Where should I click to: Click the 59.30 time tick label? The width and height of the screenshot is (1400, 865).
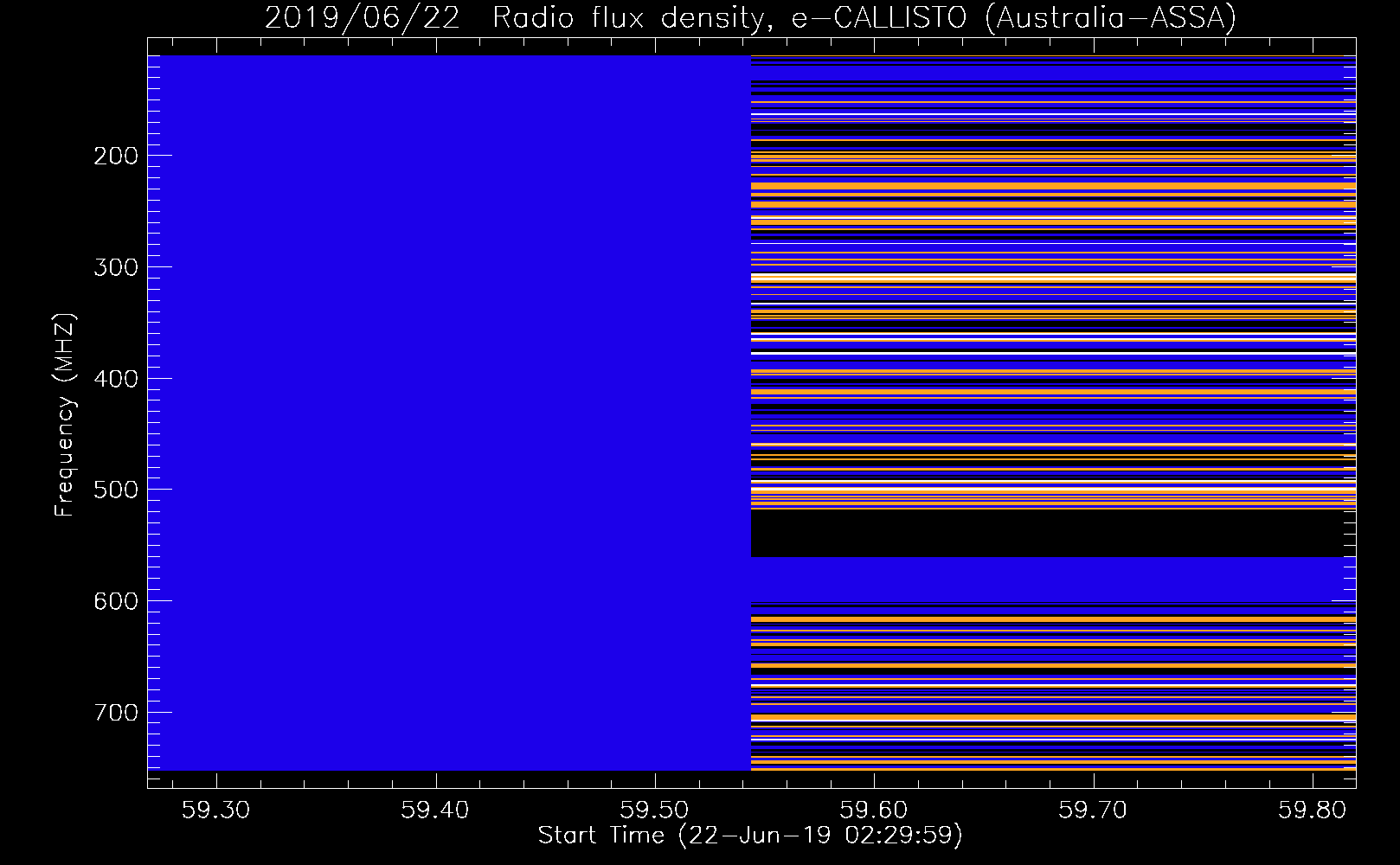(x=216, y=810)
